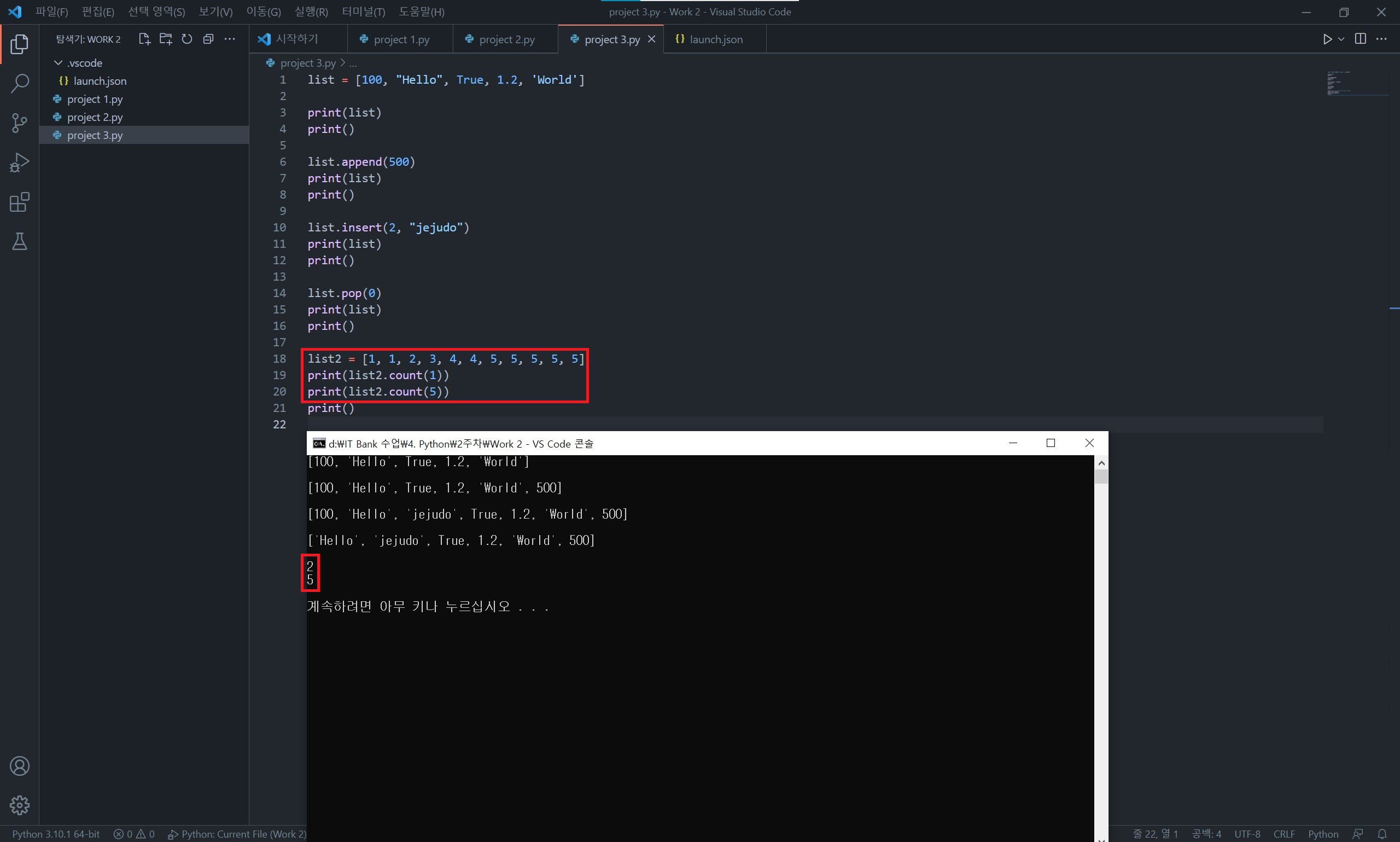Toggle the Explorer activity bar icon
Image resolution: width=1400 pixels, height=842 pixels.
(19, 44)
